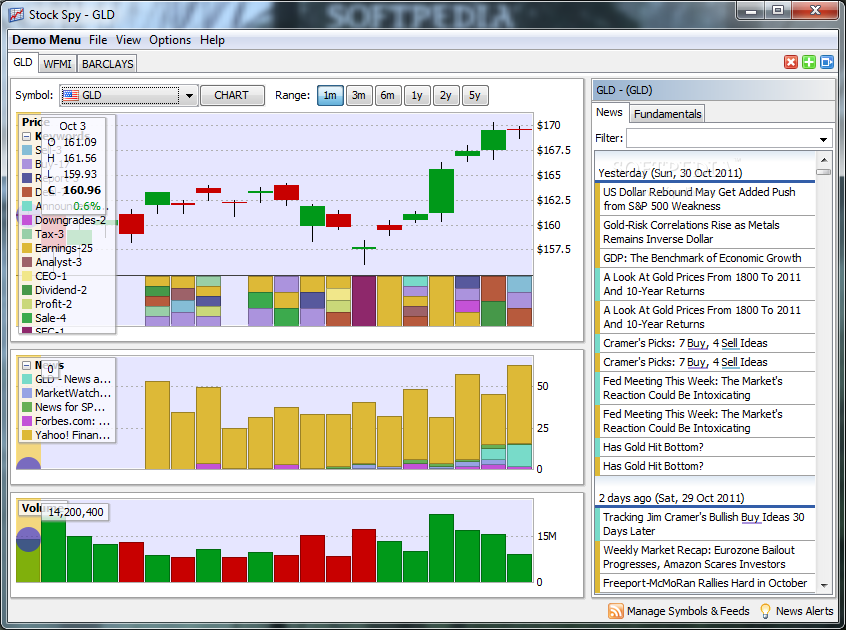Click the 'Yesterday (Sun, 30 Oct 2011)' header
The width and height of the screenshot is (846, 630).
[x=671, y=173]
